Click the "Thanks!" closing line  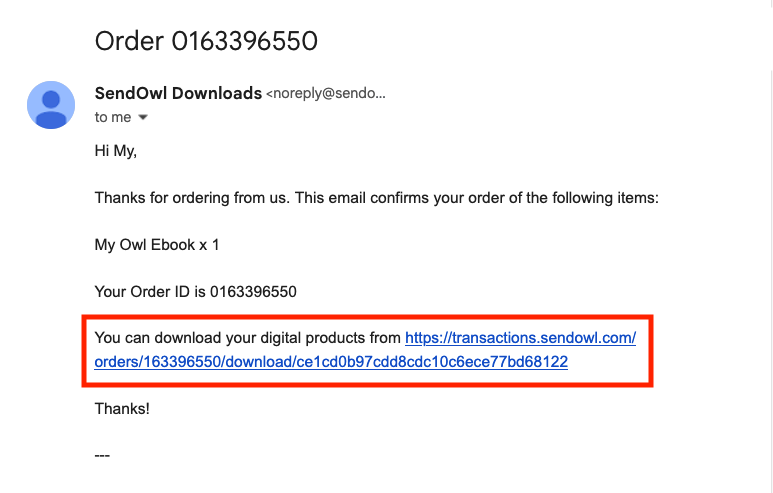point(122,409)
